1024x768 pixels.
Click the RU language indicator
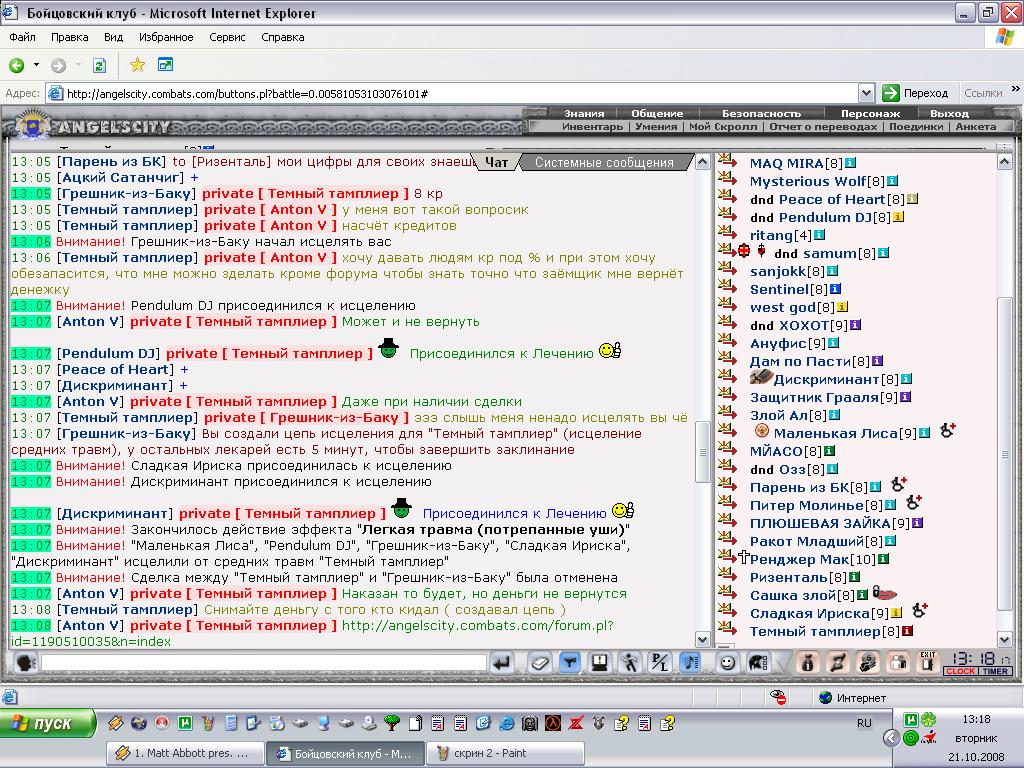tap(864, 724)
